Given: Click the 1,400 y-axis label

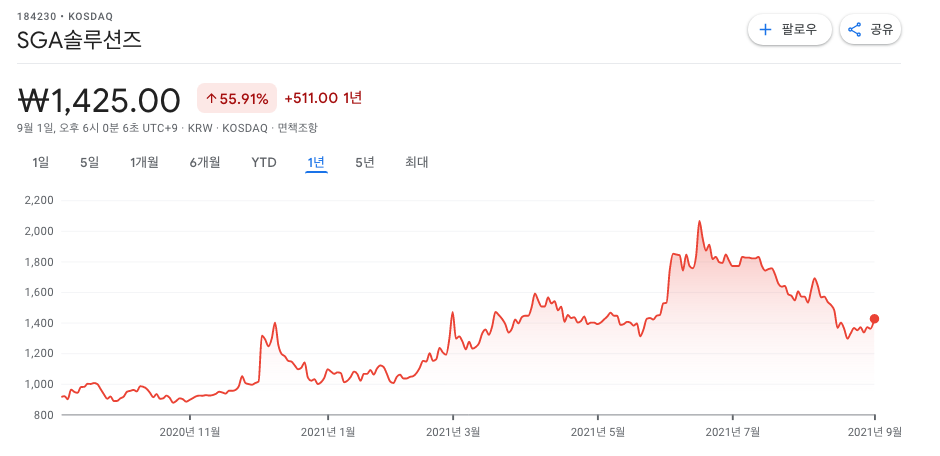Looking at the screenshot, I should 40,323.
